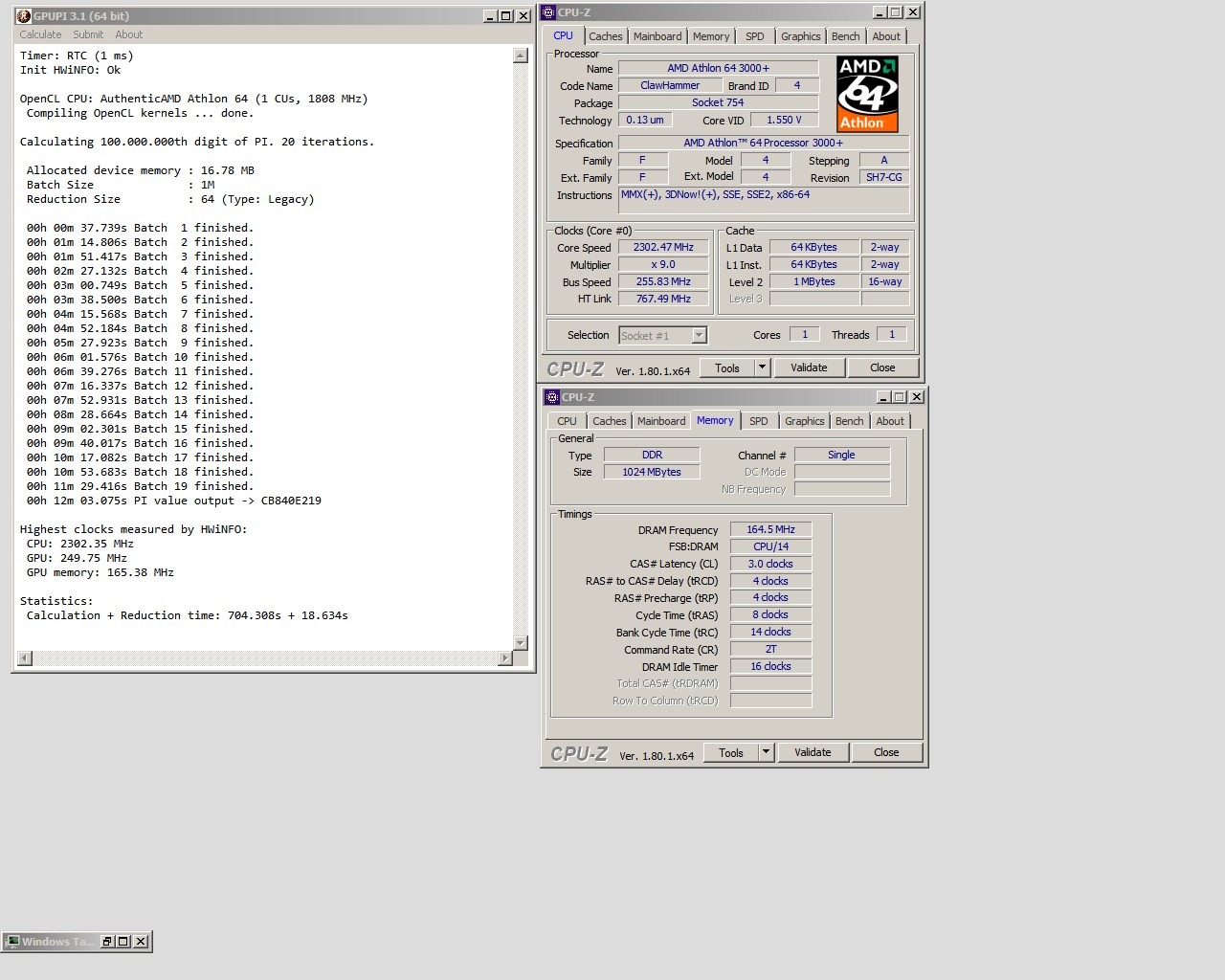
Task: Click the FSB:DRAM value CPU/14
Action: coord(770,546)
